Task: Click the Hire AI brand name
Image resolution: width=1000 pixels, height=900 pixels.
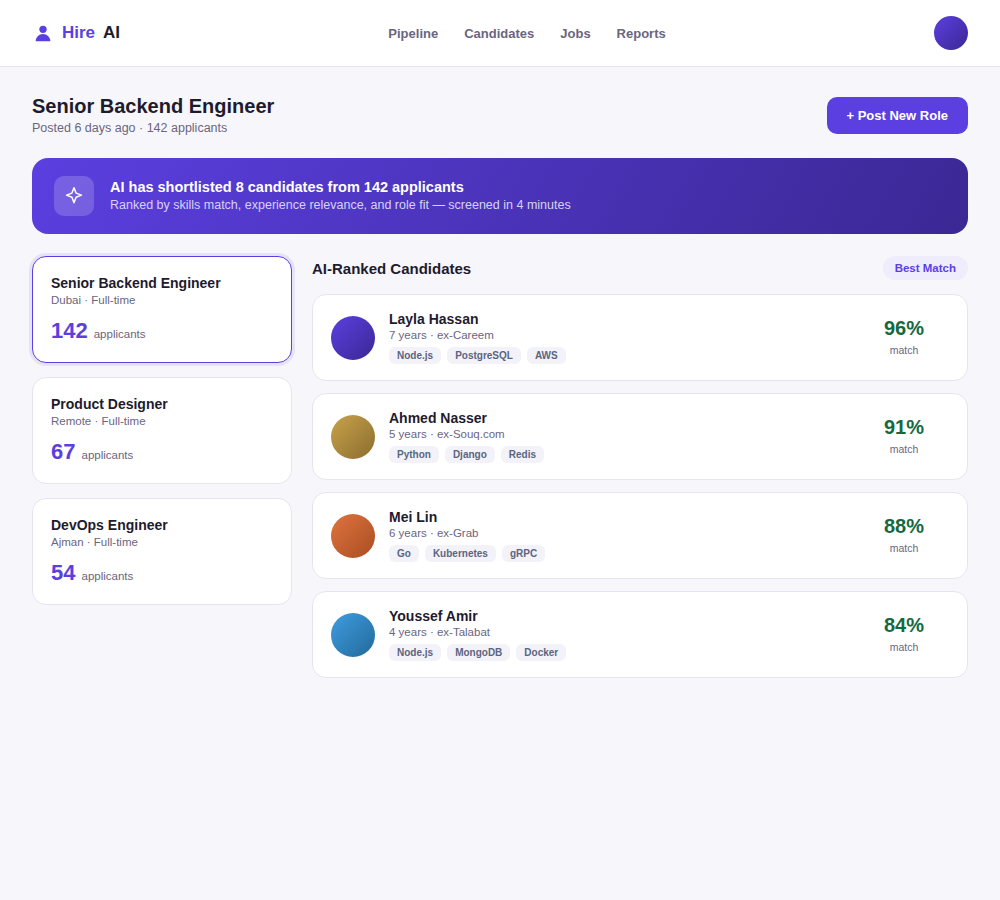Action: tap(91, 33)
